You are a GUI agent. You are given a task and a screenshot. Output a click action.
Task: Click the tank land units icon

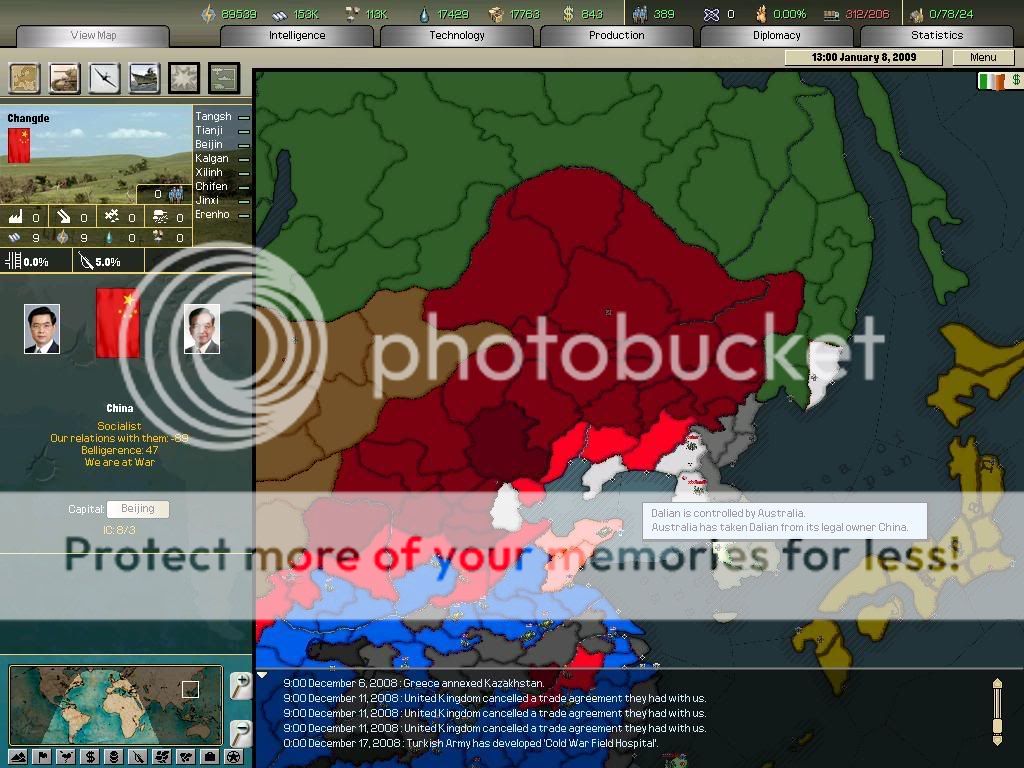pyautogui.click(x=65, y=77)
